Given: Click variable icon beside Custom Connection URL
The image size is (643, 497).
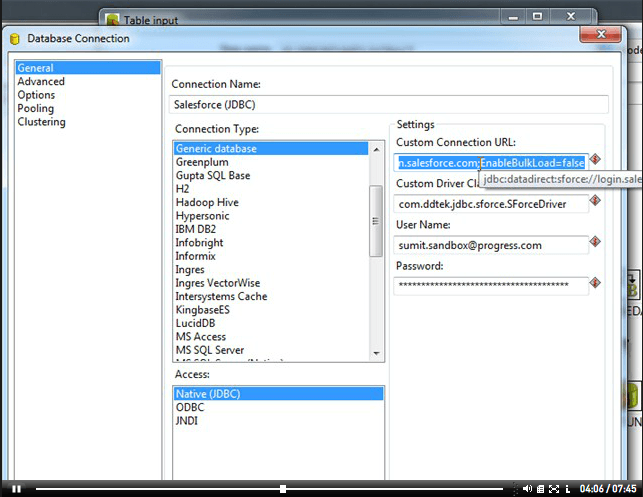Looking at the screenshot, I should [595, 160].
